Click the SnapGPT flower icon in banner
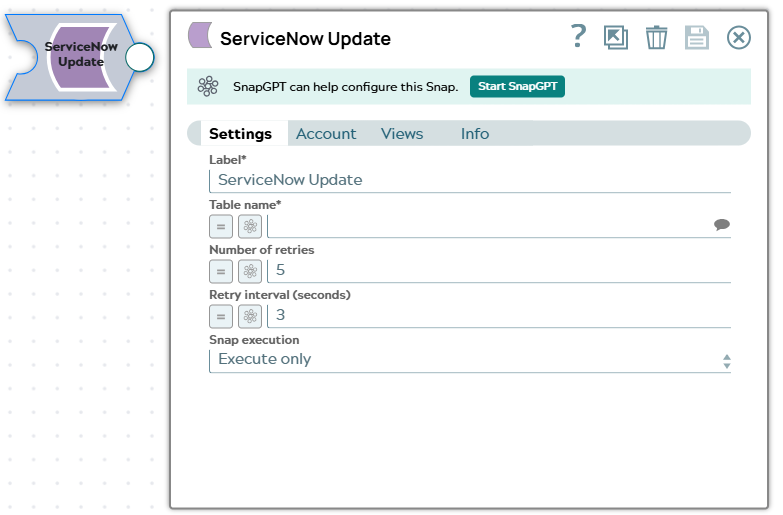The width and height of the screenshot is (783, 515). coord(208,86)
